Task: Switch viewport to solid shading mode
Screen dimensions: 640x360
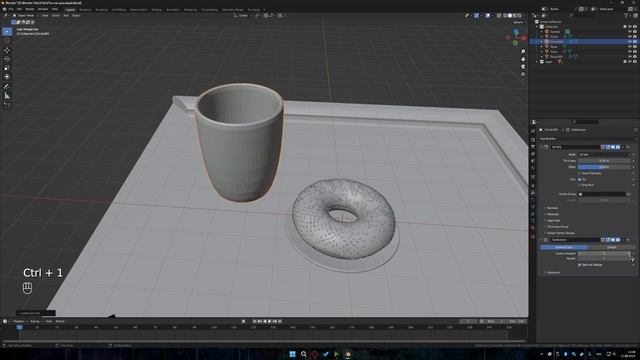Action: tap(509, 16)
